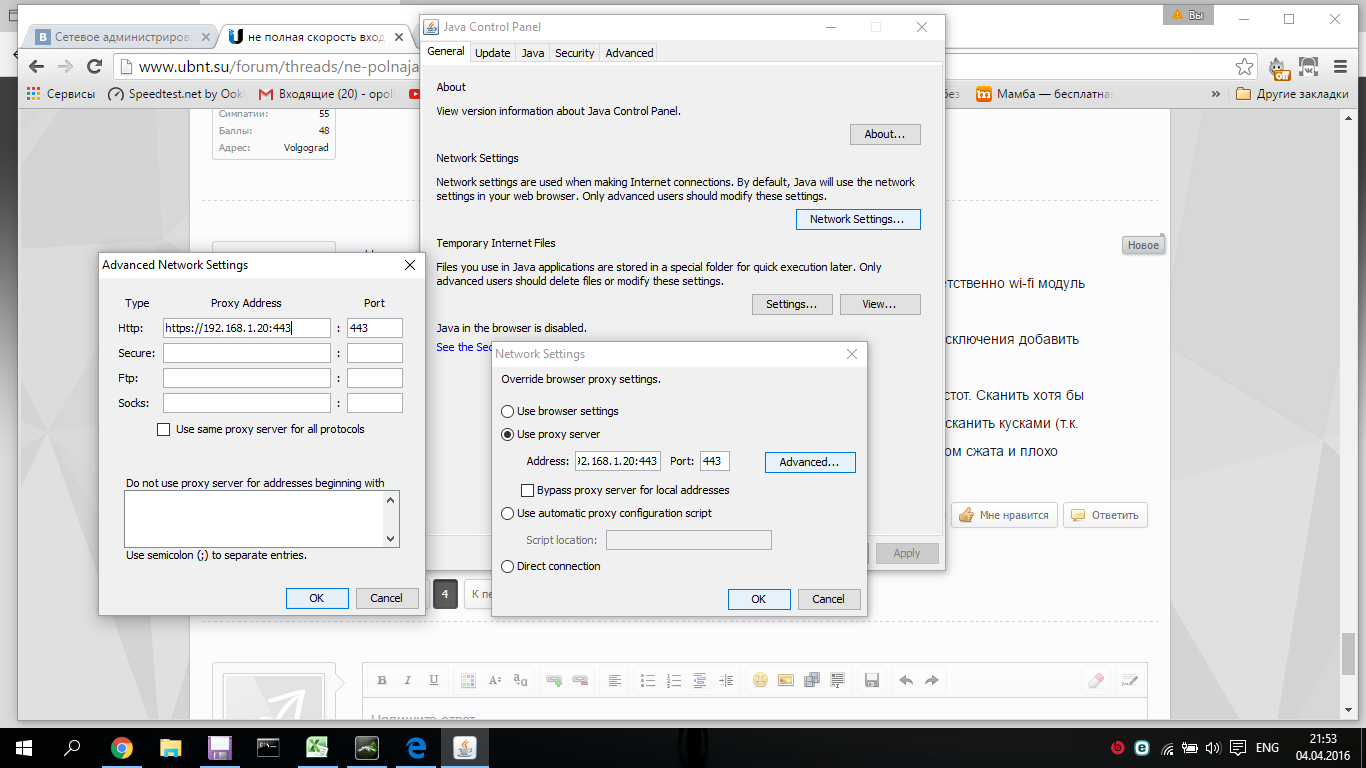Insert unordered bullet list in editor

[648, 680]
